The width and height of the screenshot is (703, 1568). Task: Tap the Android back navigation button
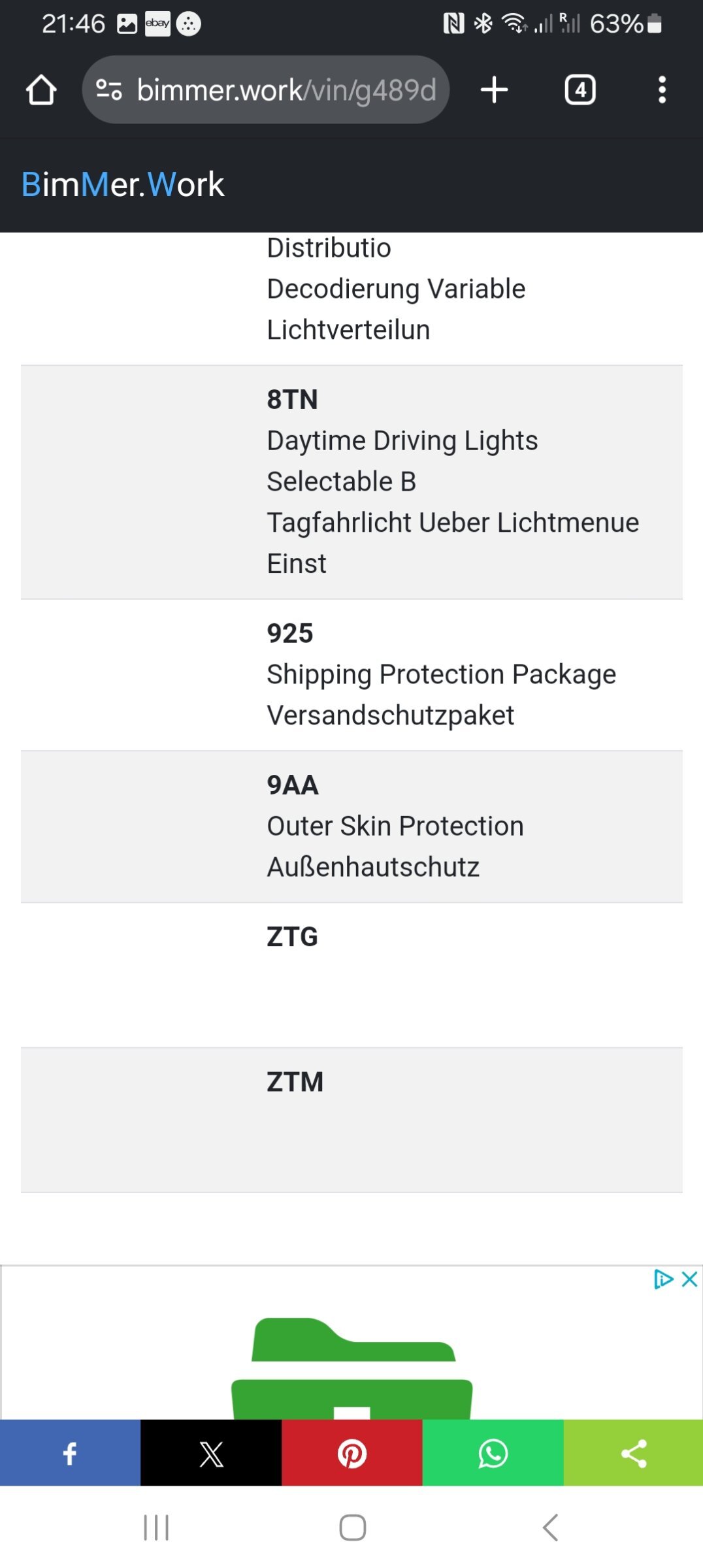pos(551,1527)
